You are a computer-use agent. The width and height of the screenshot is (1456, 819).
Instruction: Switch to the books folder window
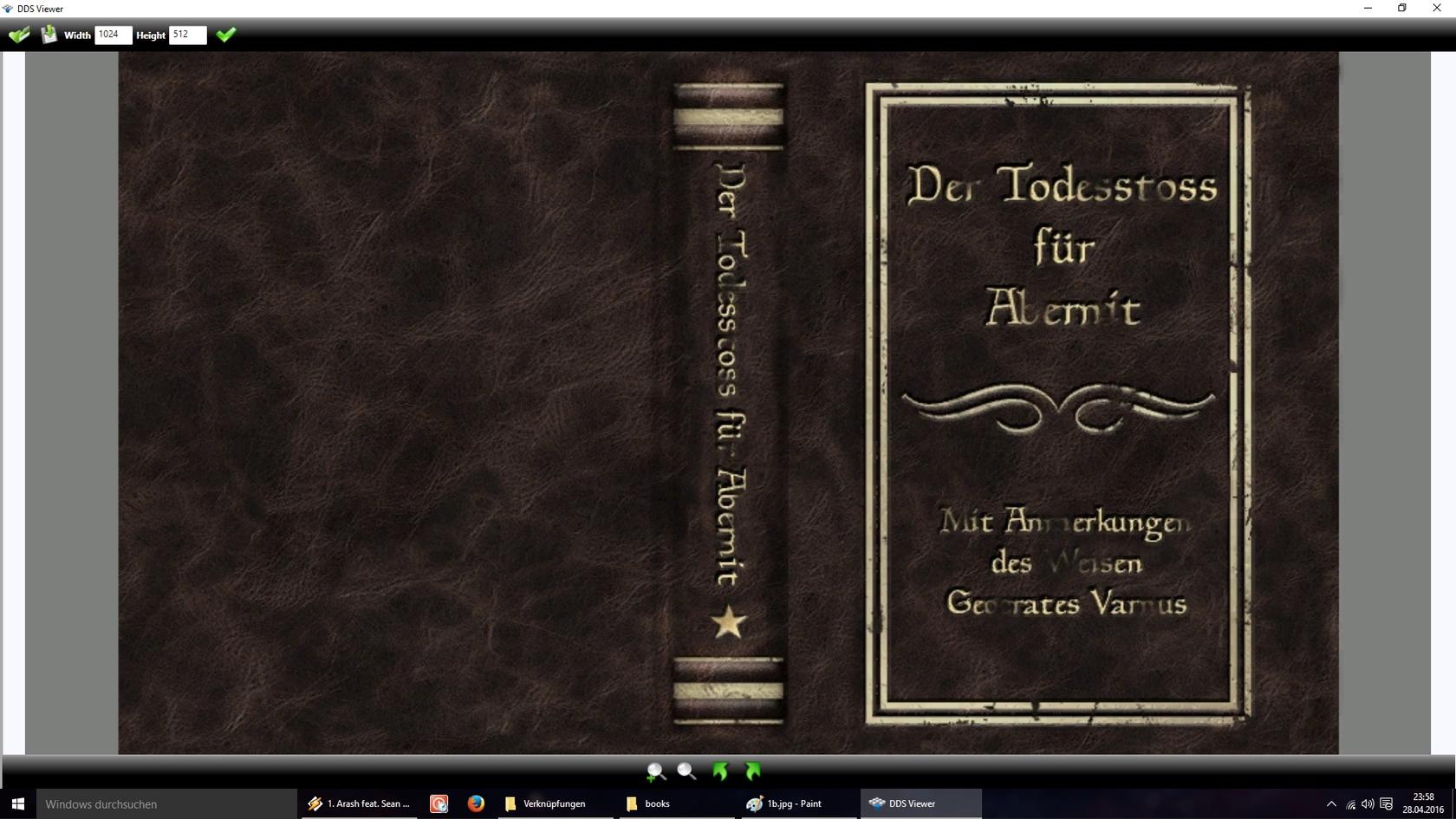tap(648, 804)
